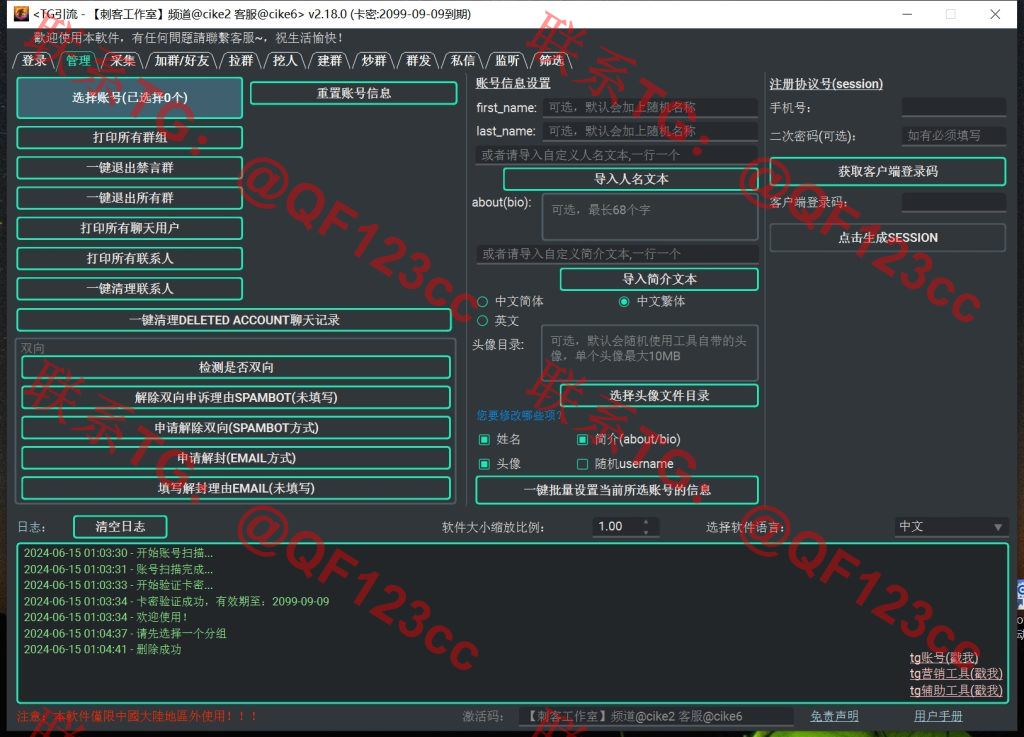Click 一键退出禁言群 button
The width and height of the screenshot is (1024, 737).
point(130,167)
